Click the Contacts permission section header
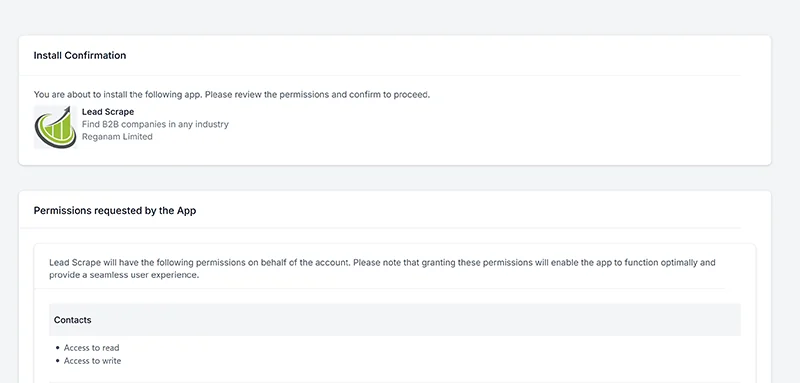The height and width of the screenshot is (383, 800). pyautogui.click(x=395, y=320)
